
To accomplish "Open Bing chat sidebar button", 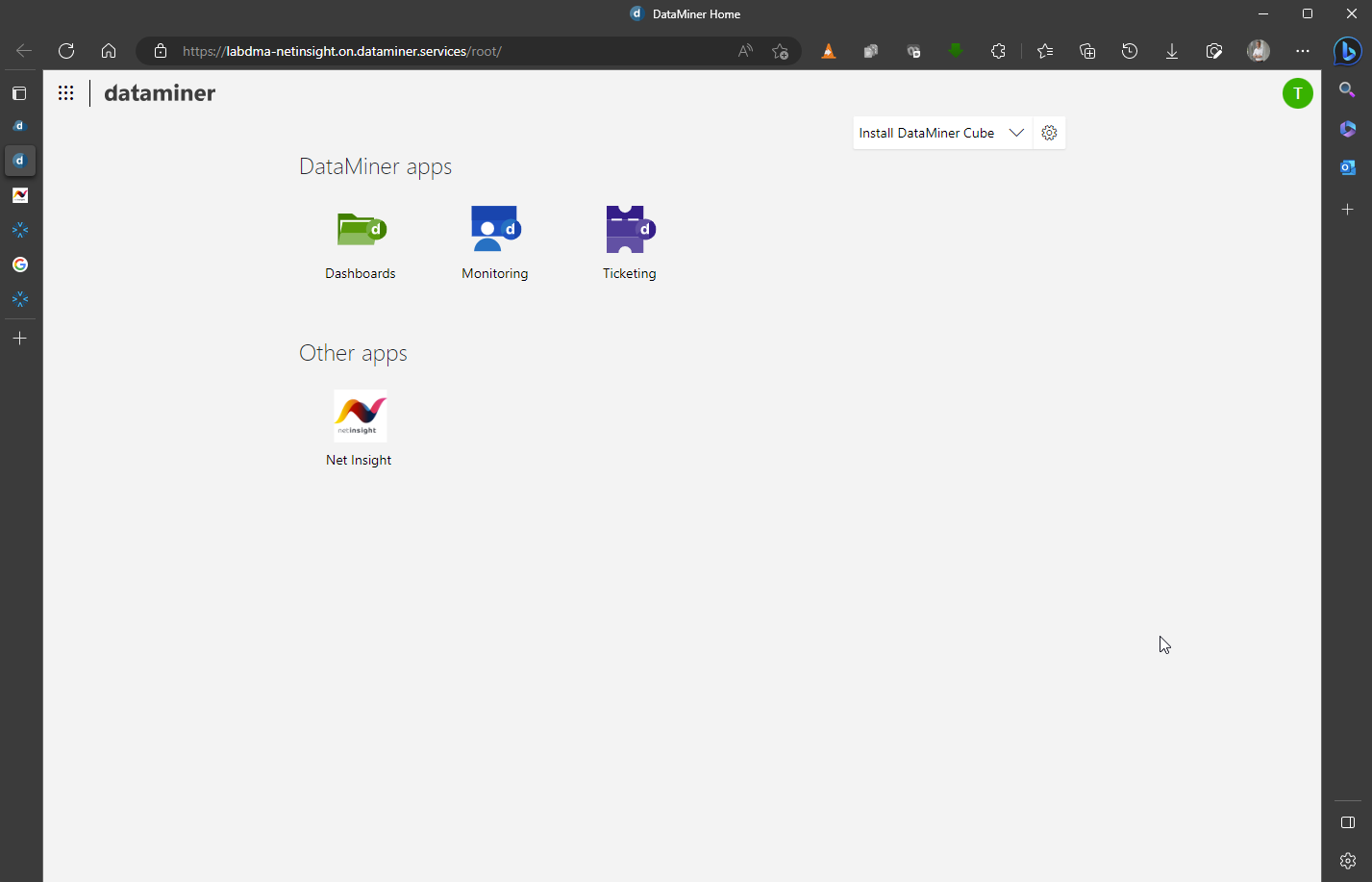I will point(1347,51).
